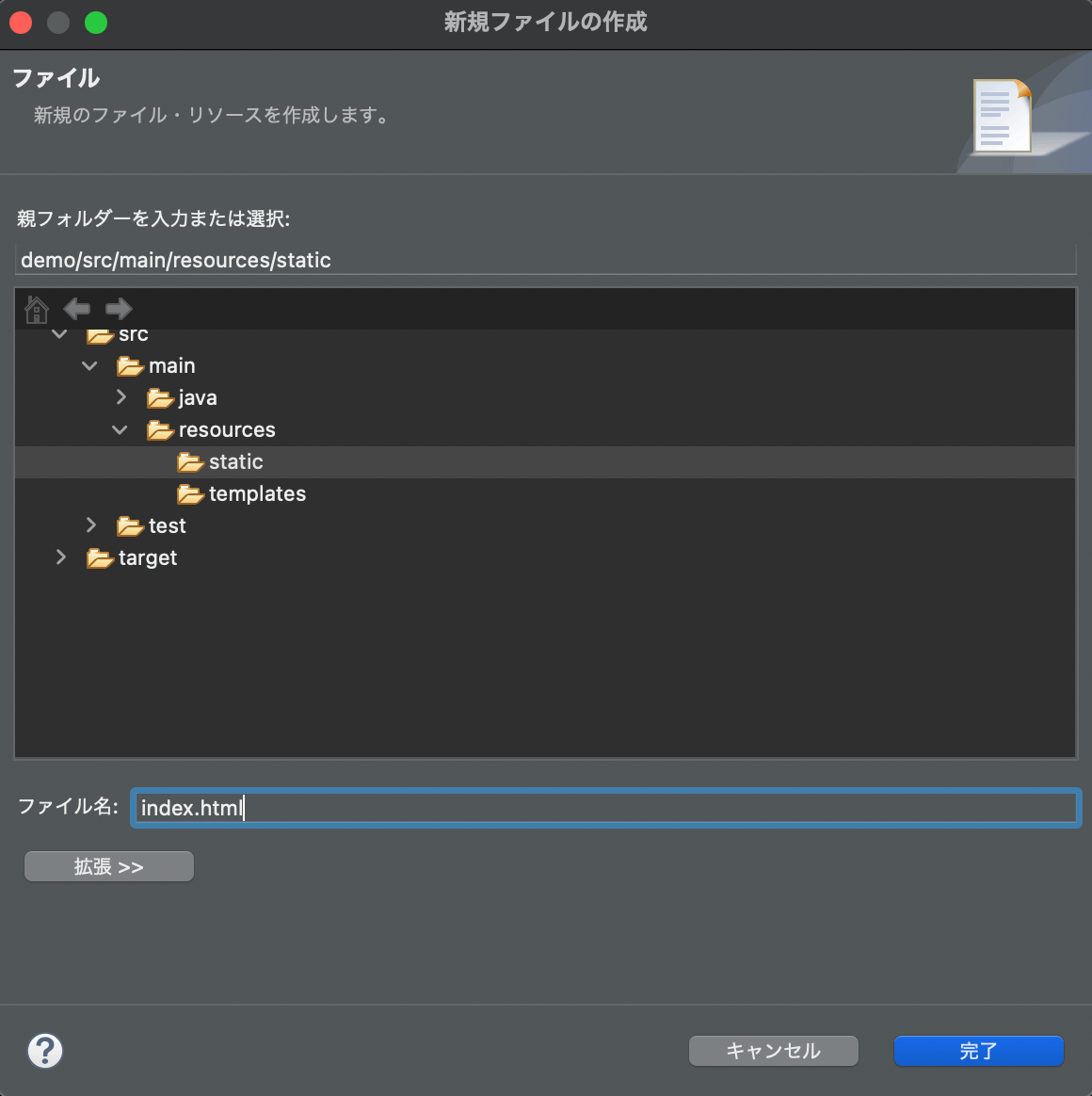This screenshot has height=1096, width=1092.
Task: Select the main folder label
Action: (x=172, y=365)
